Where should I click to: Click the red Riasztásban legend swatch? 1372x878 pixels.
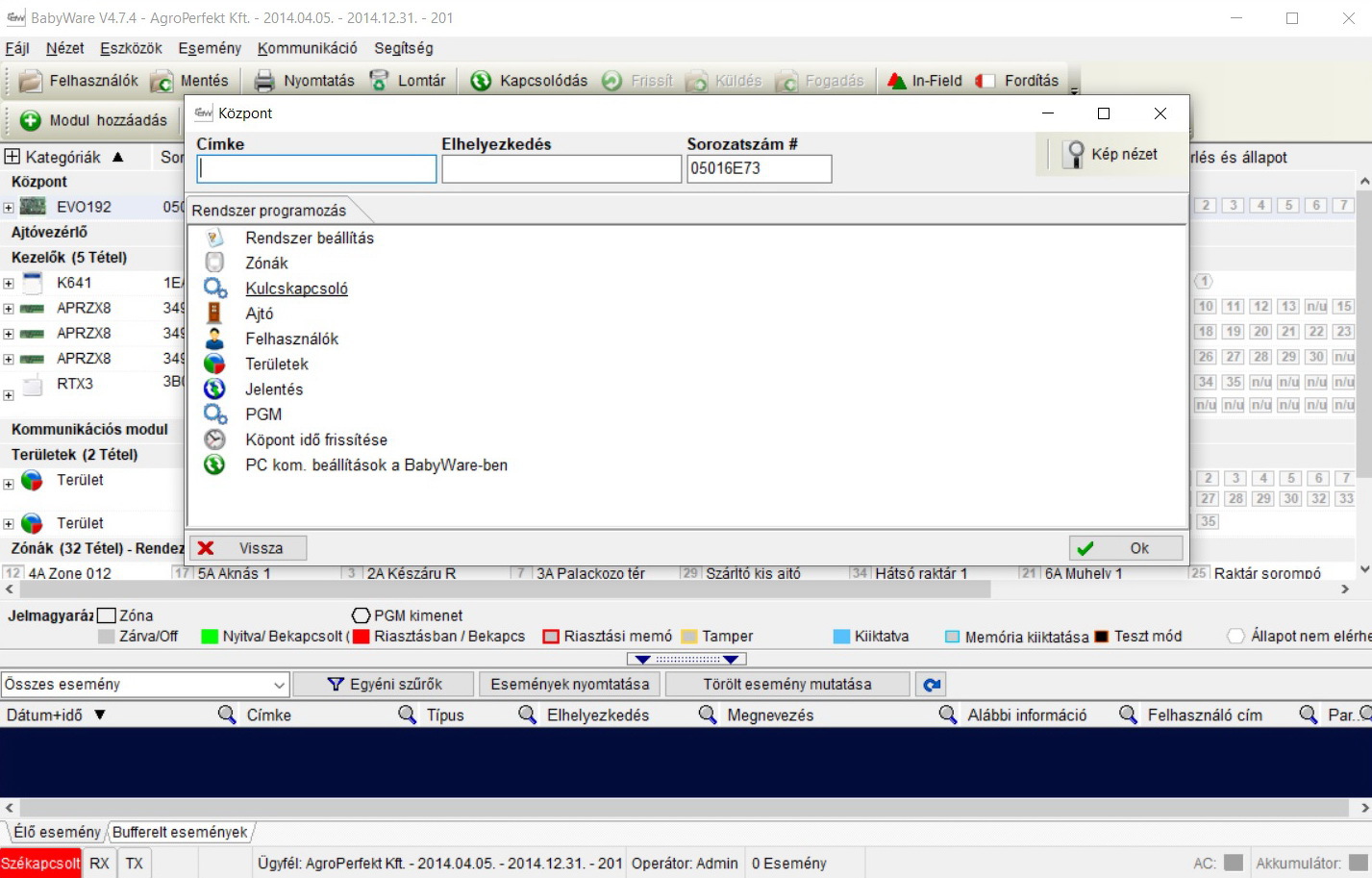[x=361, y=637]
